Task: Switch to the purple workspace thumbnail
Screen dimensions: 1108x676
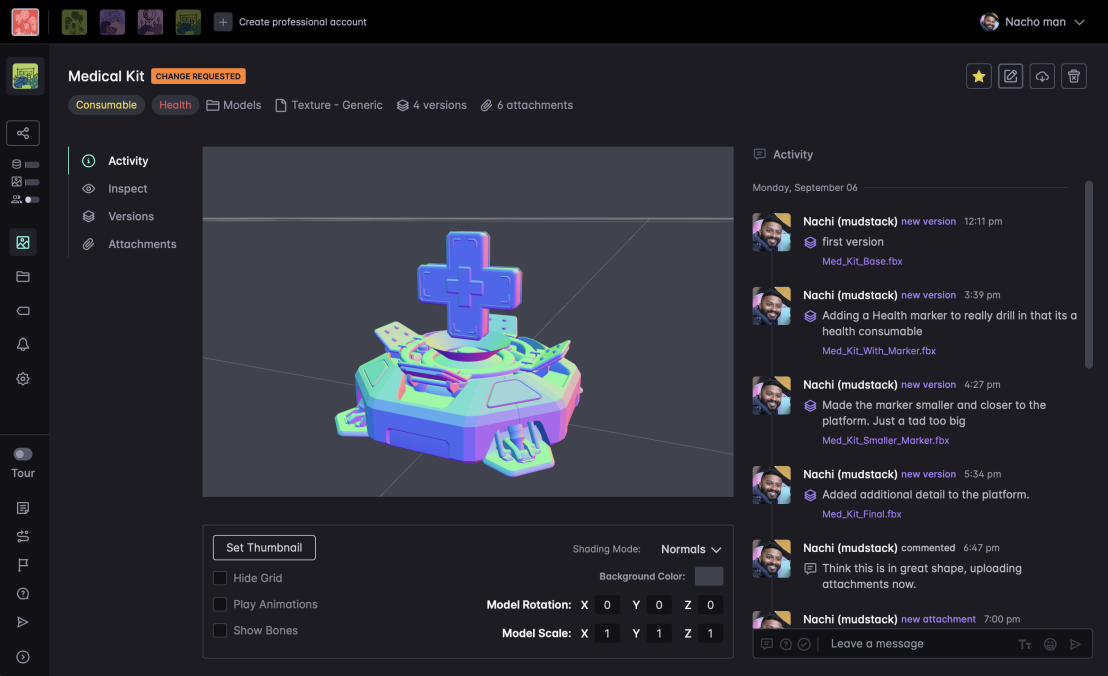Action: pos(112,22)
